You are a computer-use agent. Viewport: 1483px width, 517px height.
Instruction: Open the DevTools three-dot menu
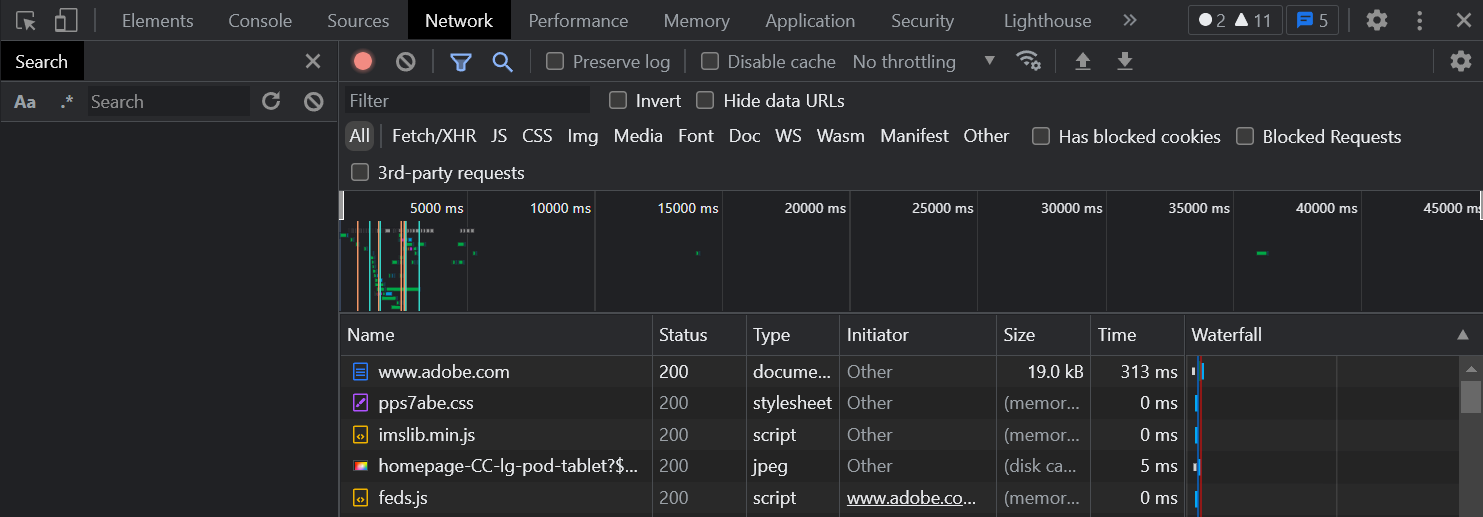click(x=1420, y=20)
